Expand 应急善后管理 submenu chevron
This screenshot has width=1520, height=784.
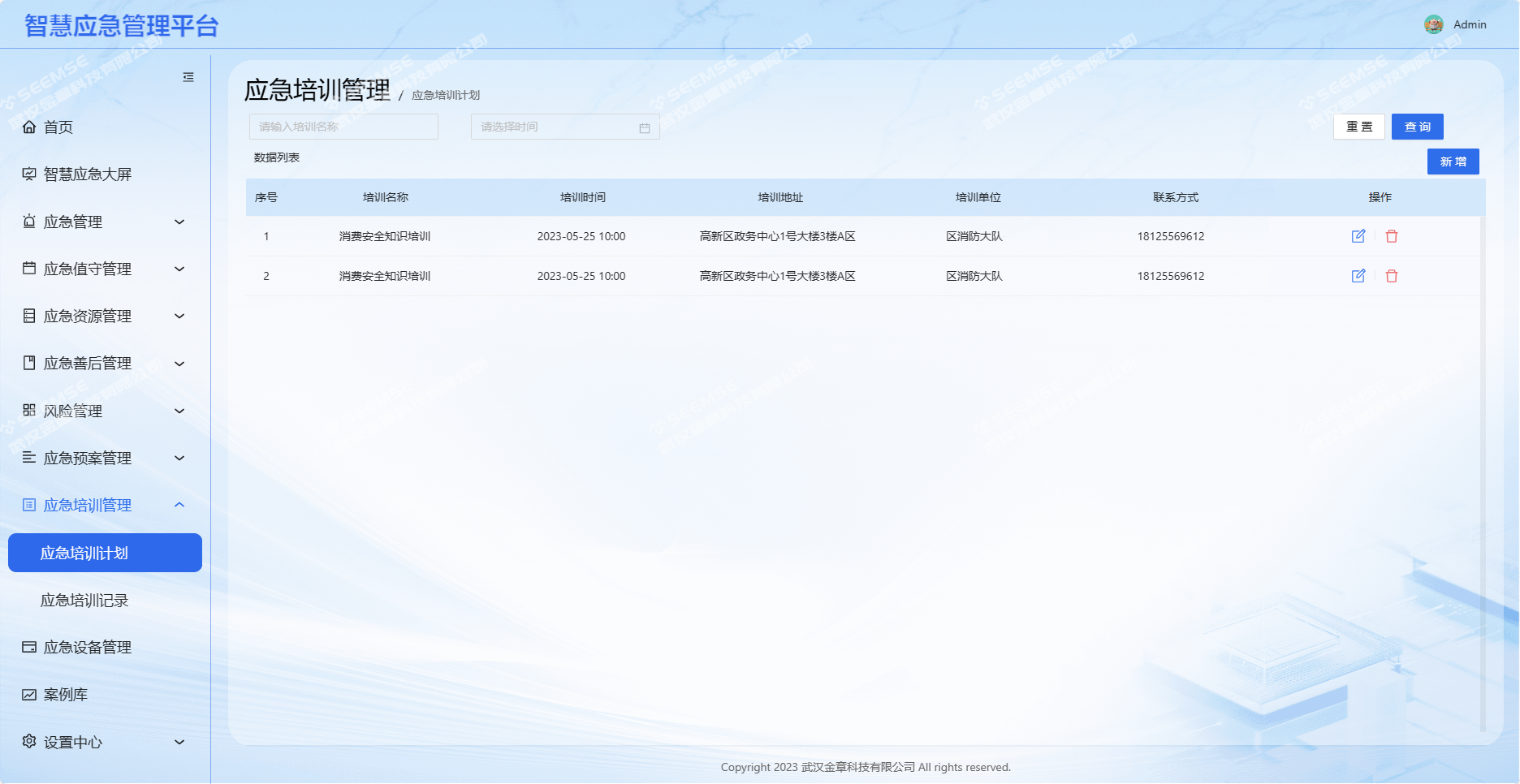[180, 364]
